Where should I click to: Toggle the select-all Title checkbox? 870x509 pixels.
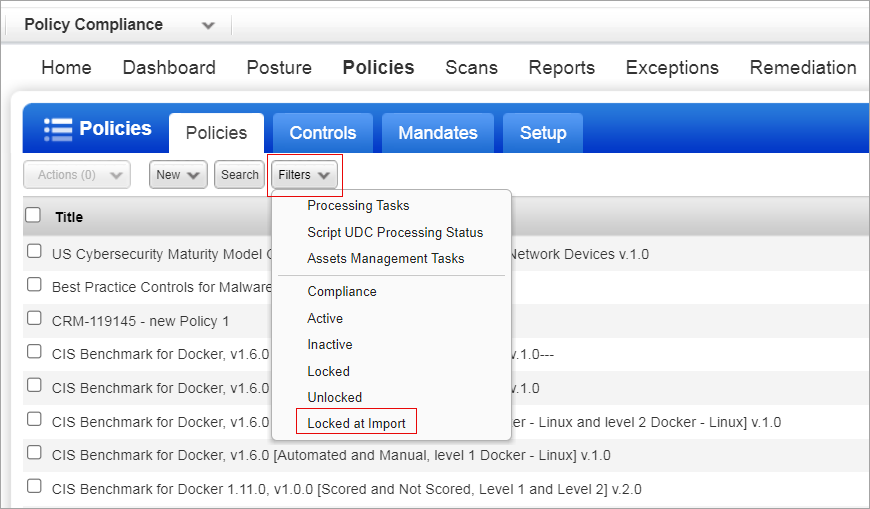pyautogui.click(x=34, y=215)
